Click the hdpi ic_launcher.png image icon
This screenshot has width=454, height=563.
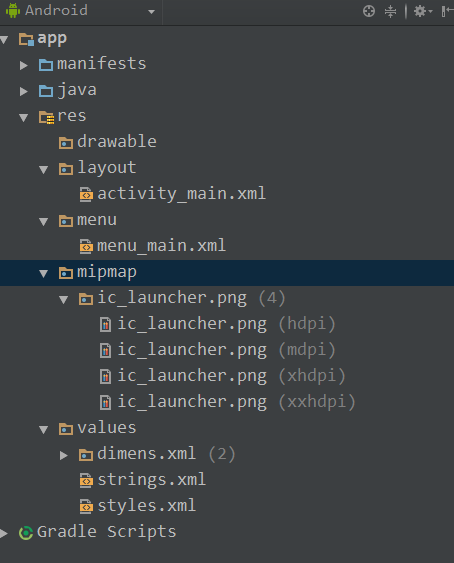[x=105, y=325]
